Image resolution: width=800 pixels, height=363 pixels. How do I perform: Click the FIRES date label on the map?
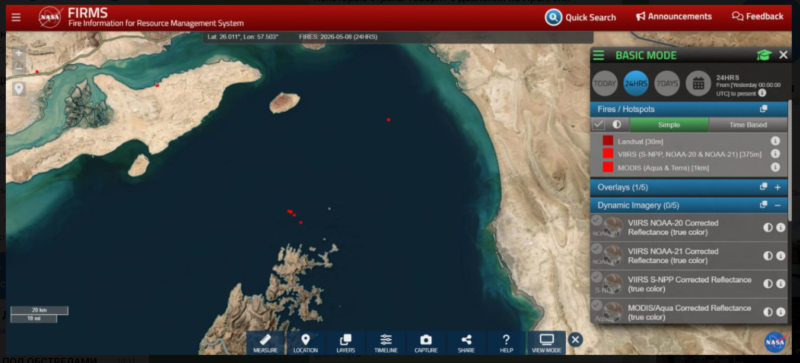click(x=338, y=37)
